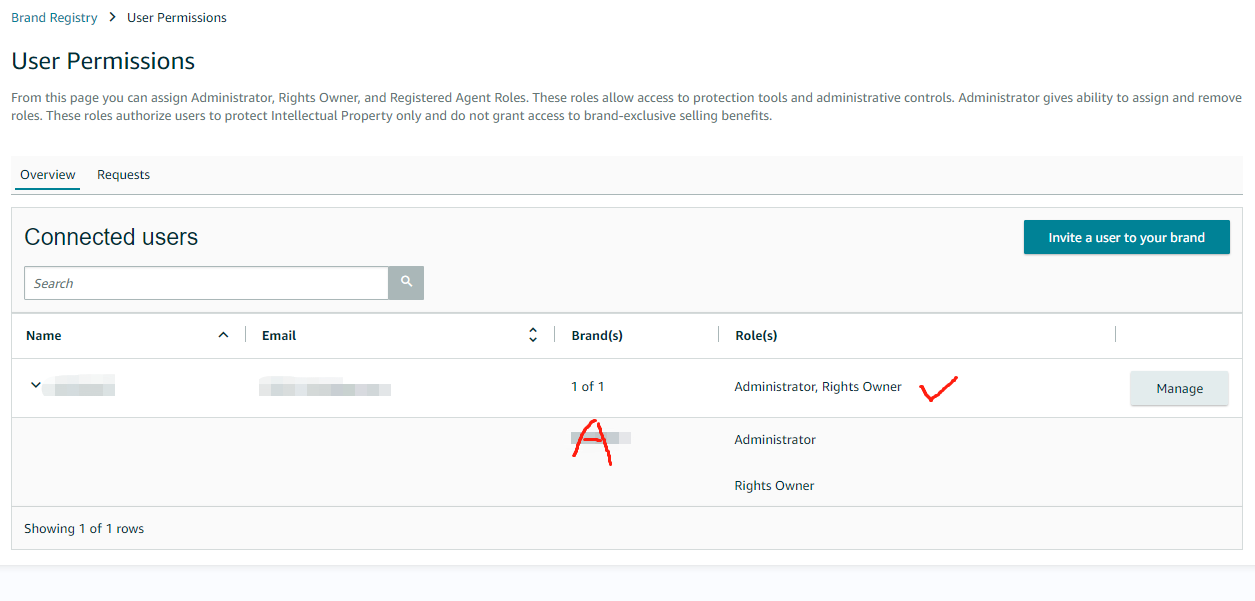Viewport: 1255px width, 601px height.
Task: Click the Name column header
Action: (x=44, y=336)
